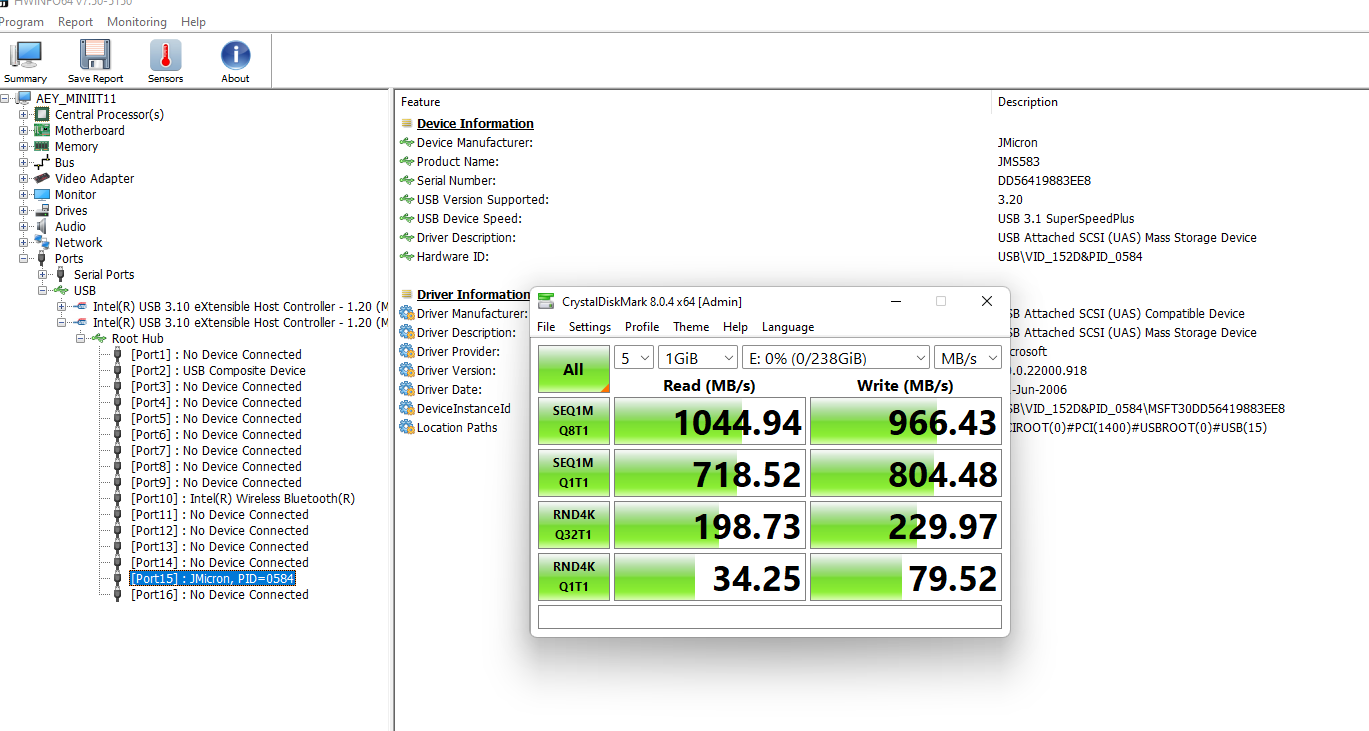Run the SEQ1M Q8T1 test
The image size is (1369, 731).
pos(574,421)
